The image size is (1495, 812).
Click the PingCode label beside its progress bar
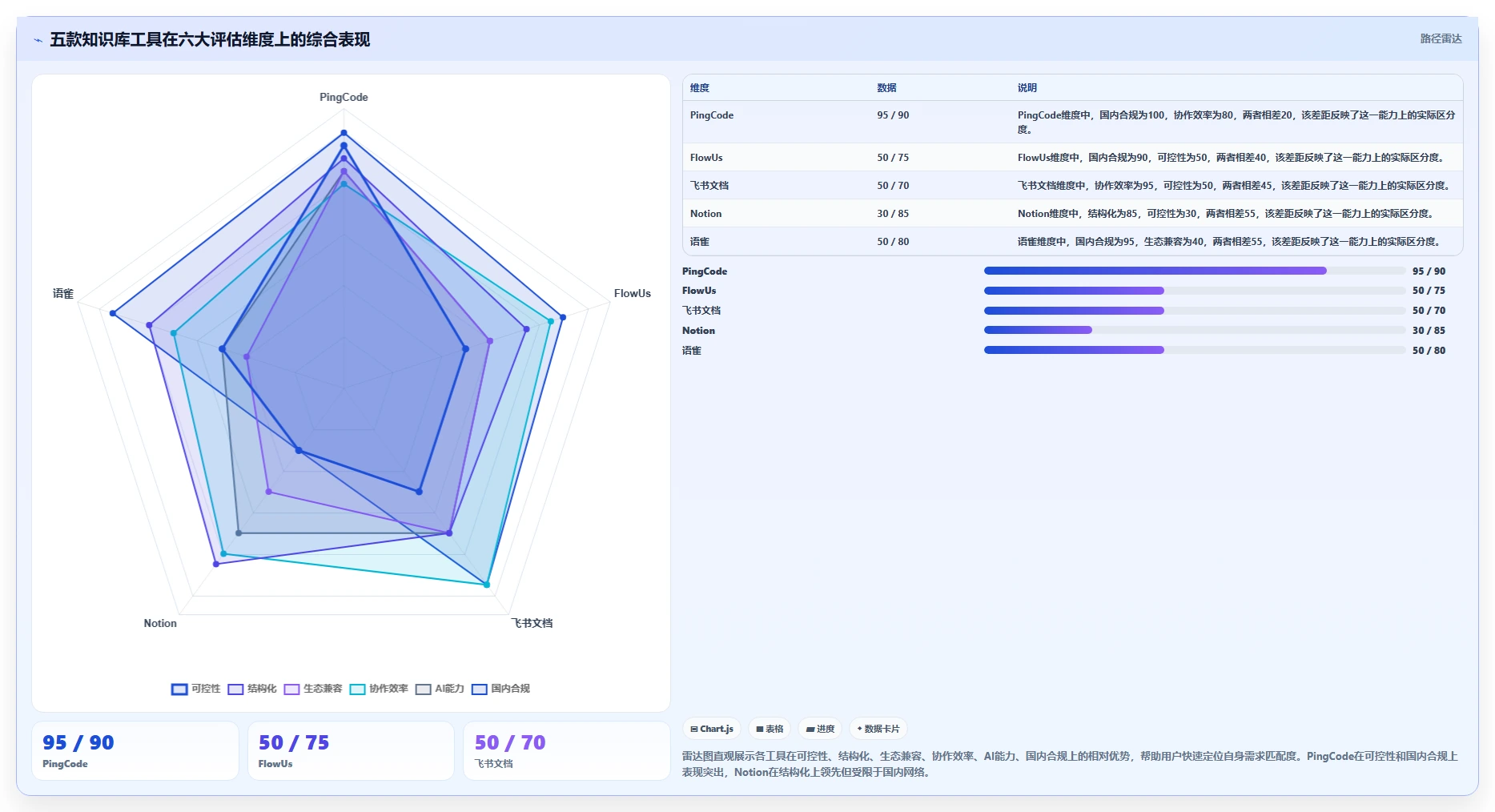point(705,271)
